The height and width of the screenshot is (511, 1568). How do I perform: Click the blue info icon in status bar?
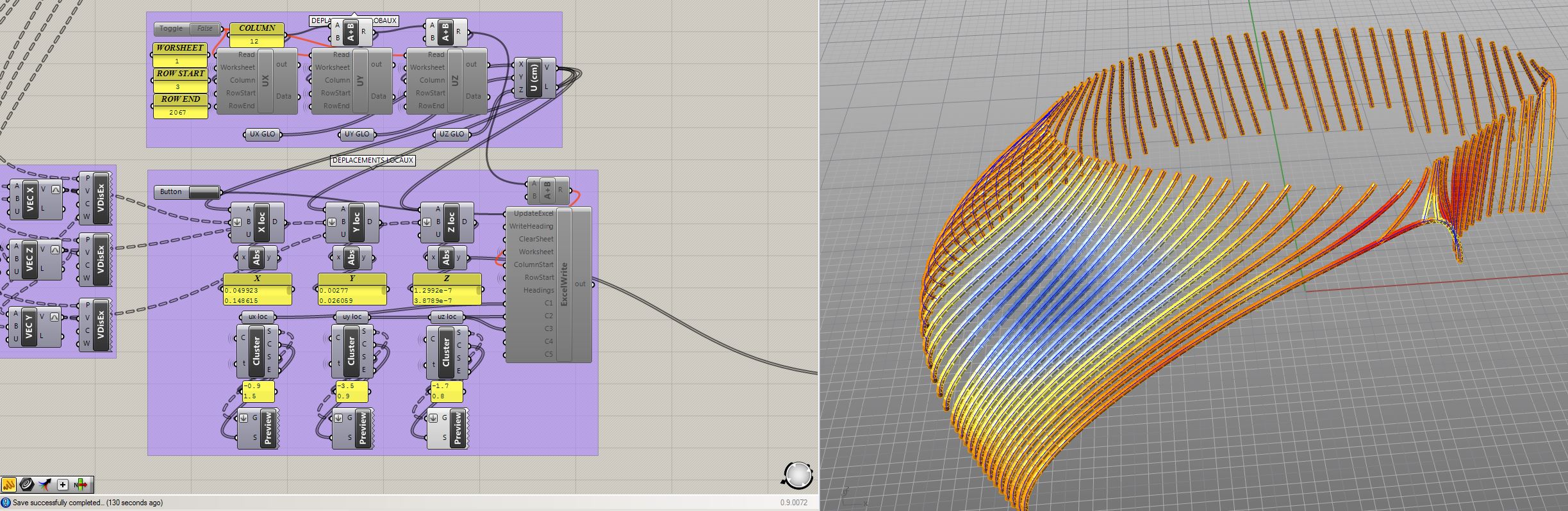[6, 503]
